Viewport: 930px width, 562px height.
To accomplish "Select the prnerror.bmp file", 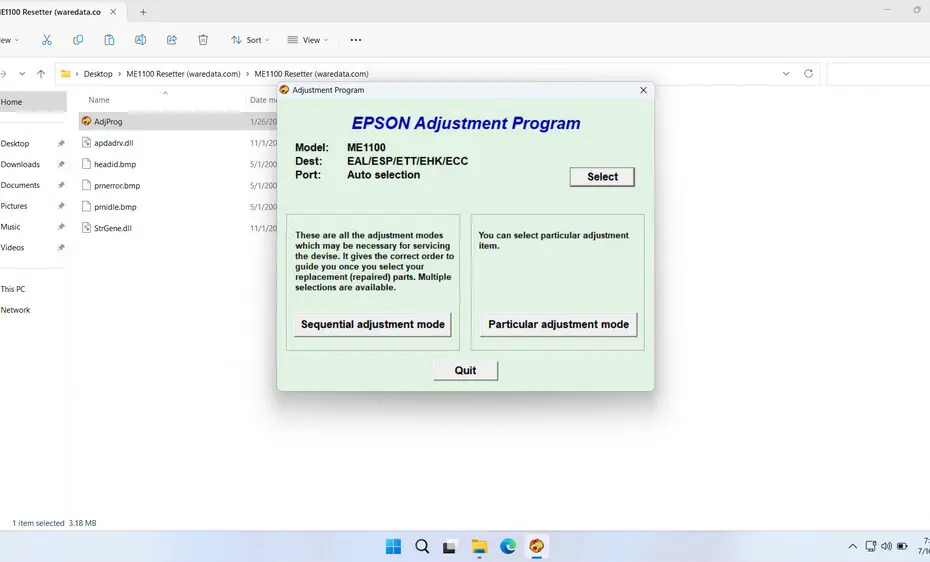I will coord(117,186).
